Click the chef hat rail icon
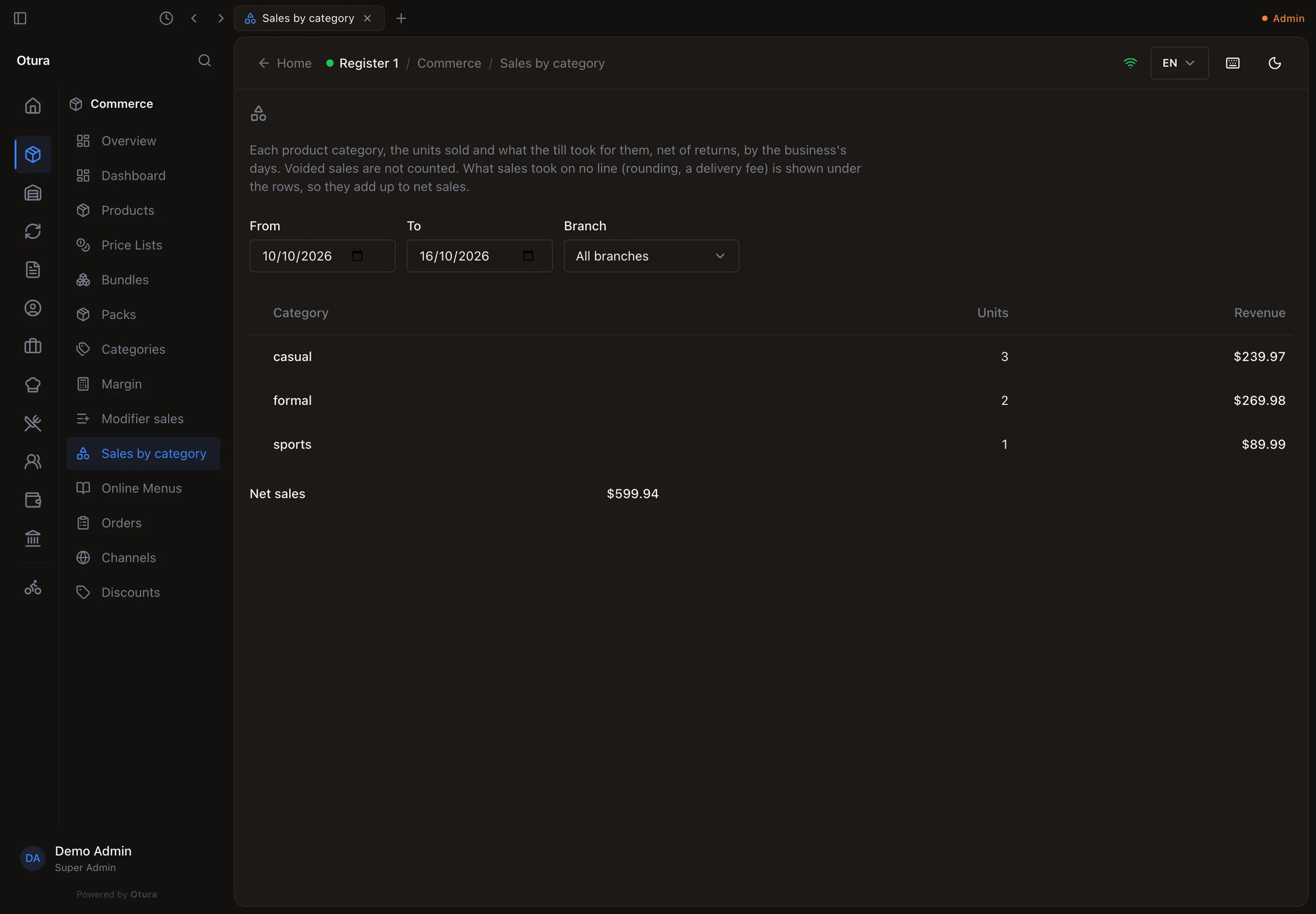This screenshot has height=914, width=1316. pos(32,385)
